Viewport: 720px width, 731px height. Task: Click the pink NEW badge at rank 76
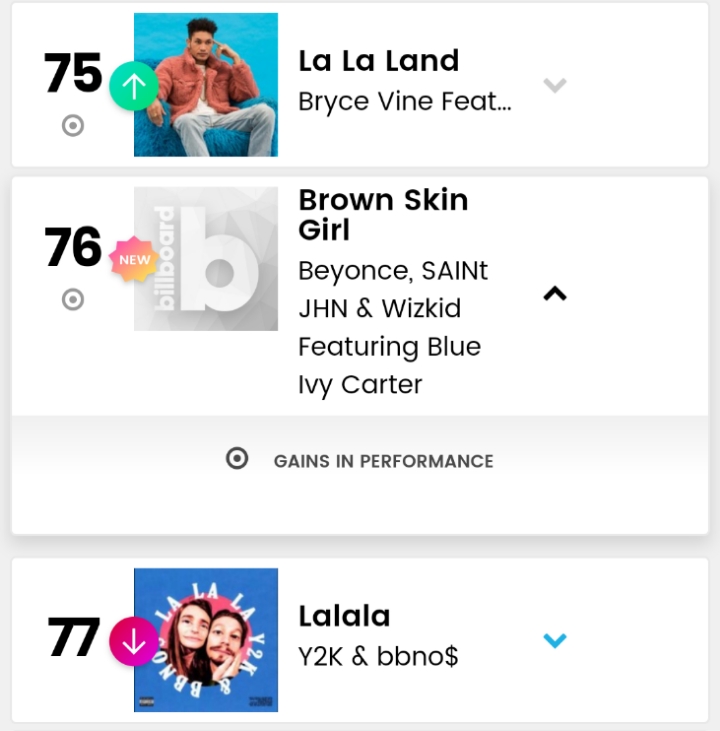tap(134, 259)
